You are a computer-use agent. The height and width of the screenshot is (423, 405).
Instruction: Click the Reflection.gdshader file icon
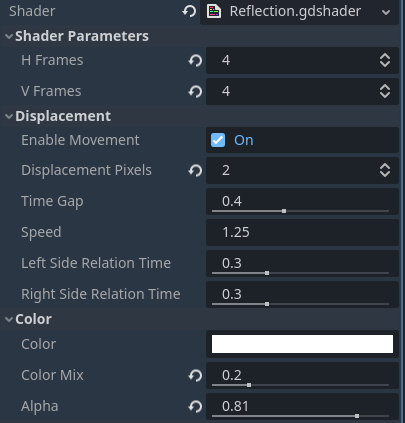(x=214, y=11)
